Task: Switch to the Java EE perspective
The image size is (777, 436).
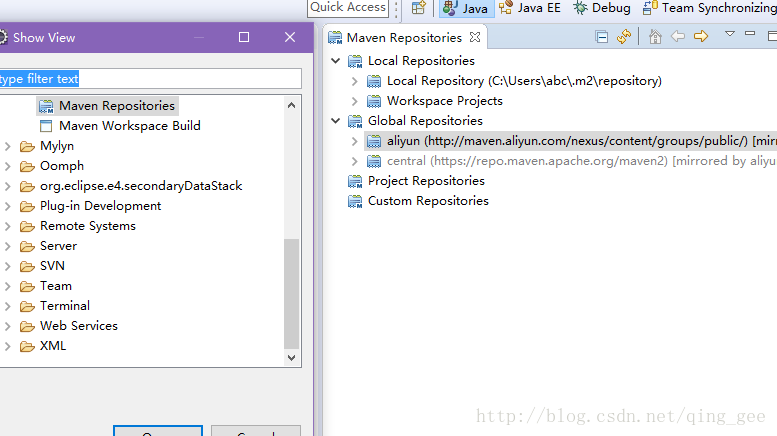Action: 530,8
